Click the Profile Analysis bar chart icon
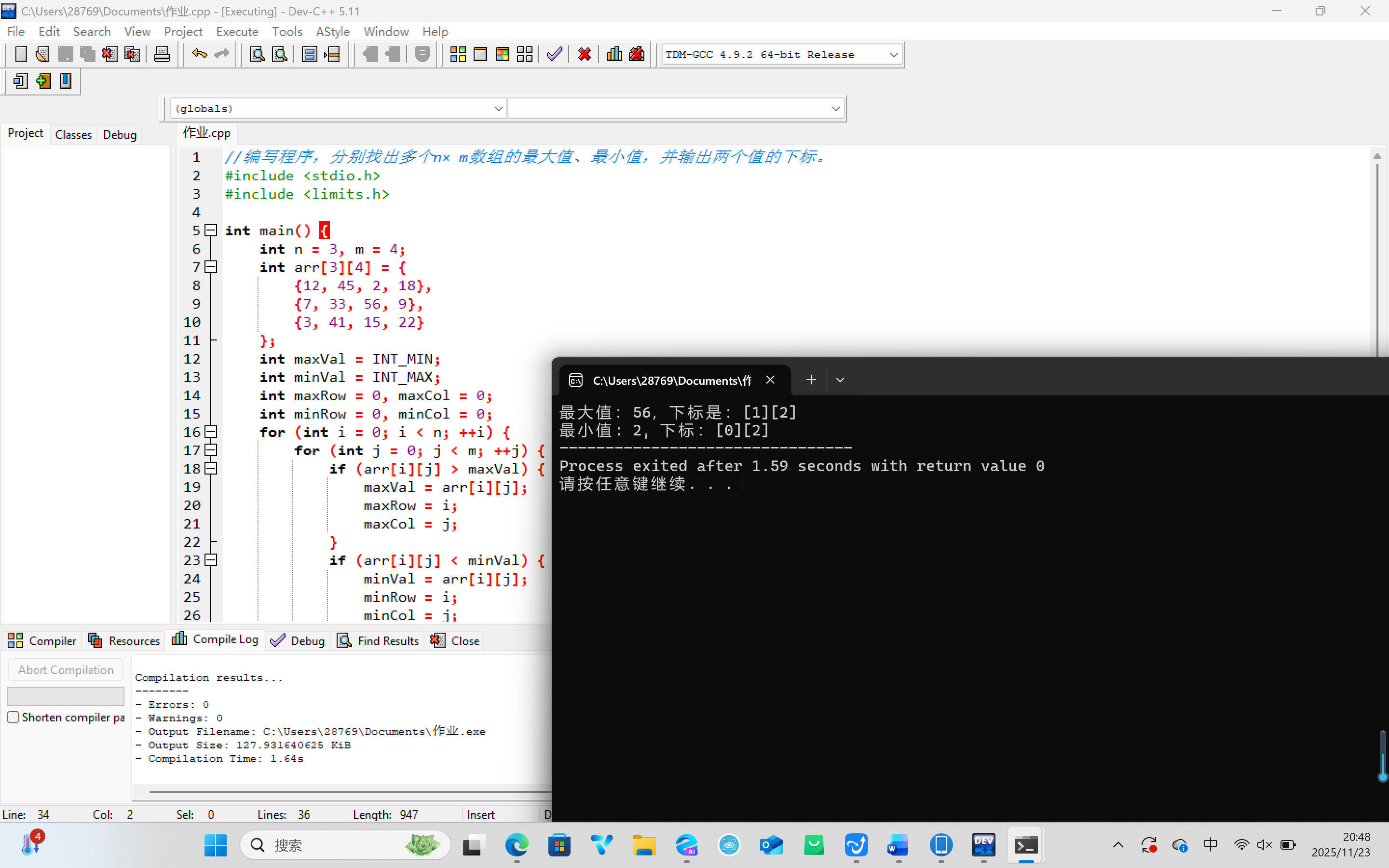 click(614, 54)
